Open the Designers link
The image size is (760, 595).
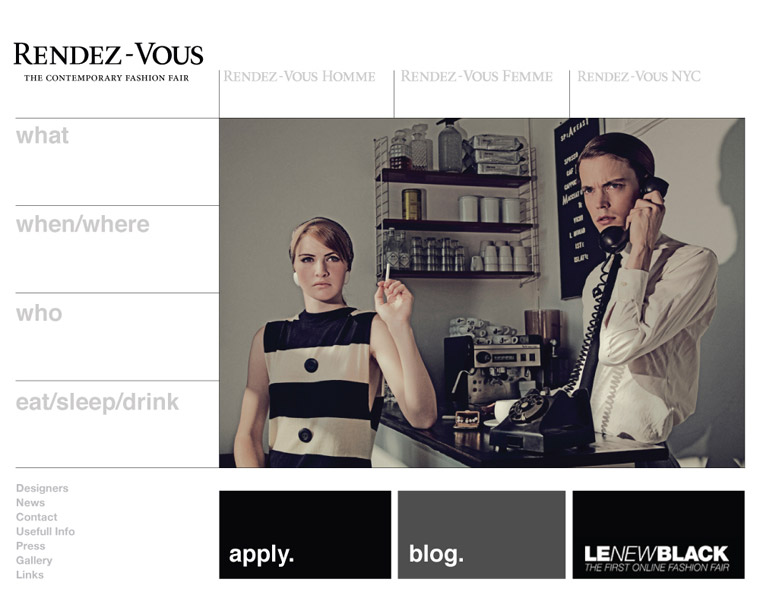click(x=42, y=488)
